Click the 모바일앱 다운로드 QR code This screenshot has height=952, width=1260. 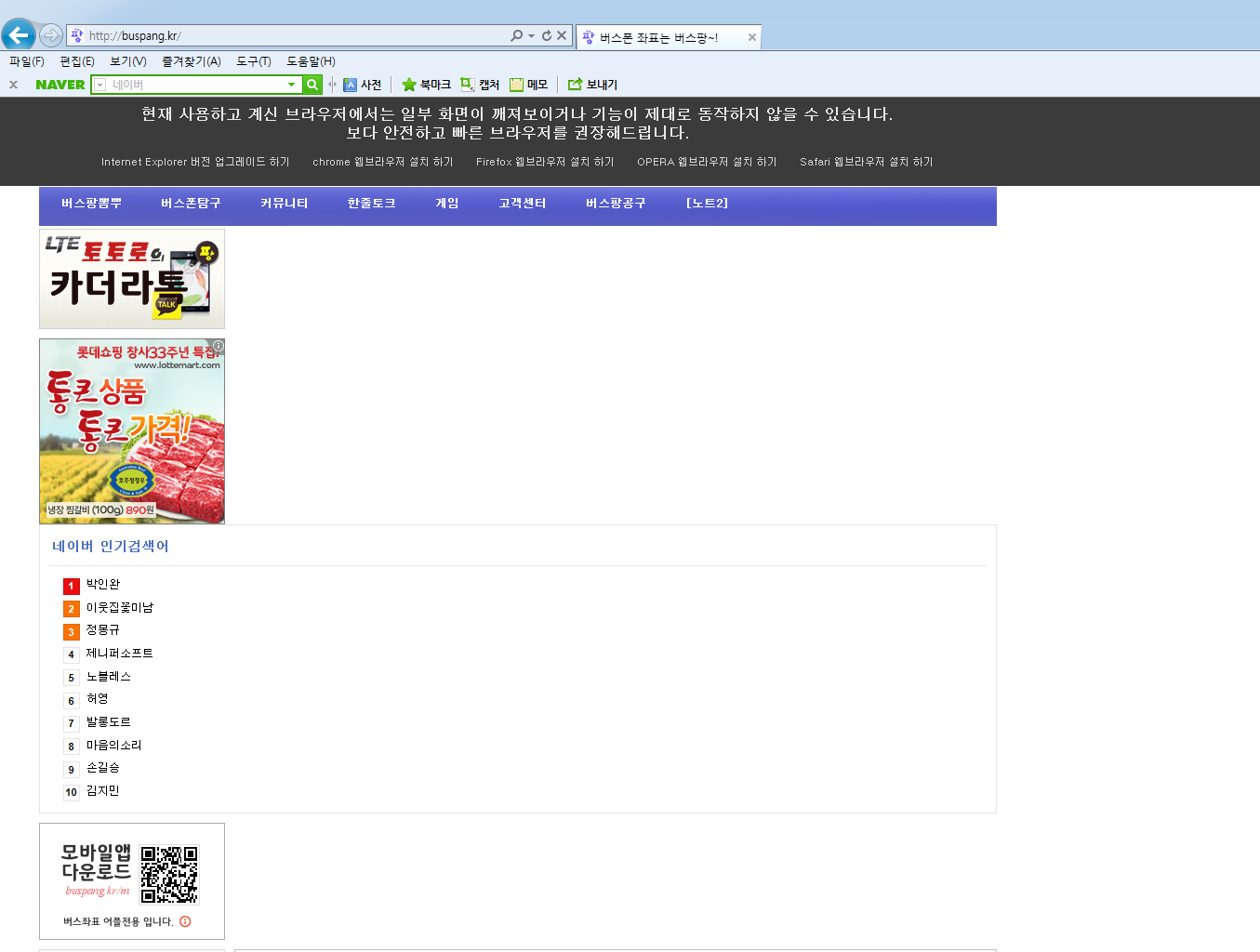coord(169,874)
